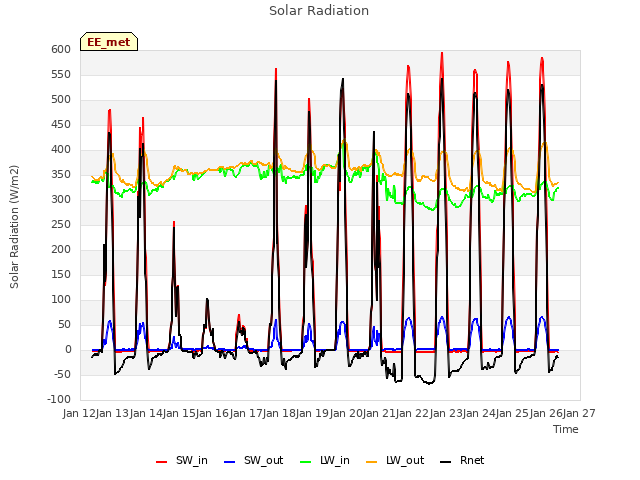Viewport: 640px width, 480px height.
Task: Click the 200 y-axis tick label
Action: (61, 249)
